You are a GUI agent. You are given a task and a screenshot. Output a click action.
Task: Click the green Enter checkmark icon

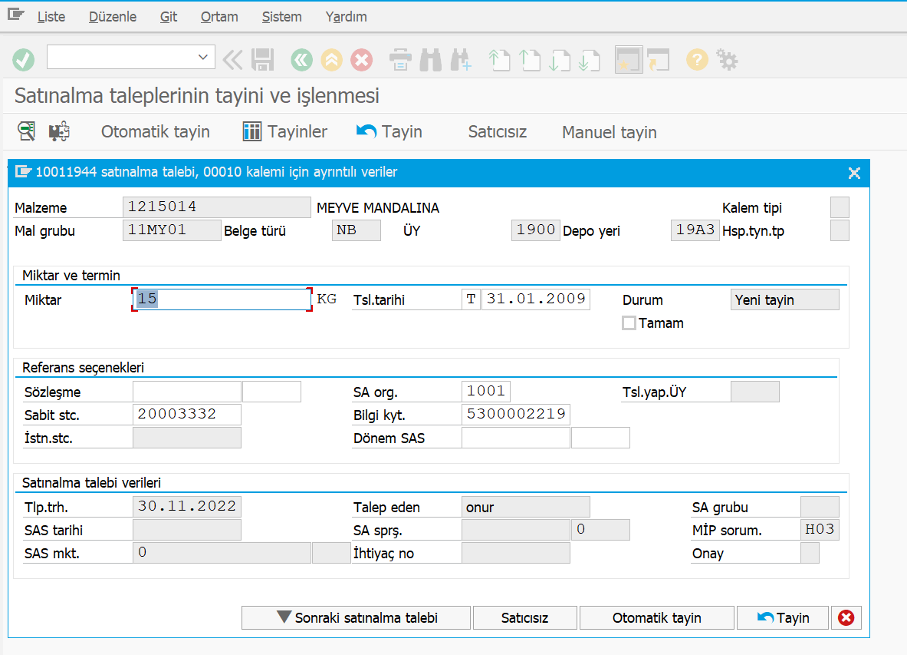tap(24, 60)
